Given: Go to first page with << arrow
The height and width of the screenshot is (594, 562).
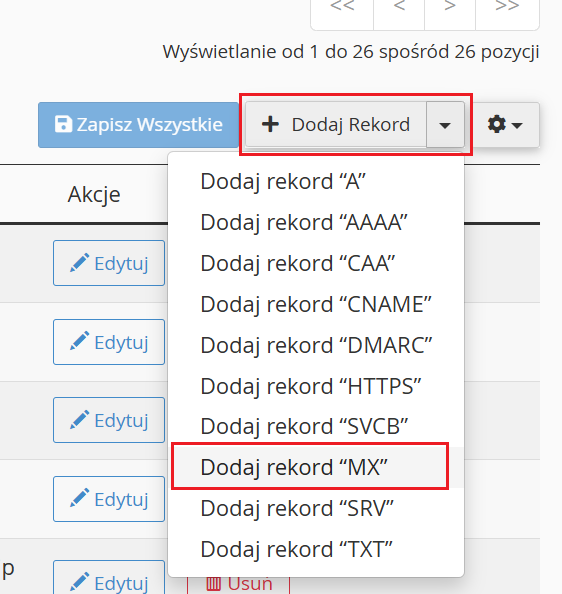Looking at the screenshot, I should click(x=342, y=11).
